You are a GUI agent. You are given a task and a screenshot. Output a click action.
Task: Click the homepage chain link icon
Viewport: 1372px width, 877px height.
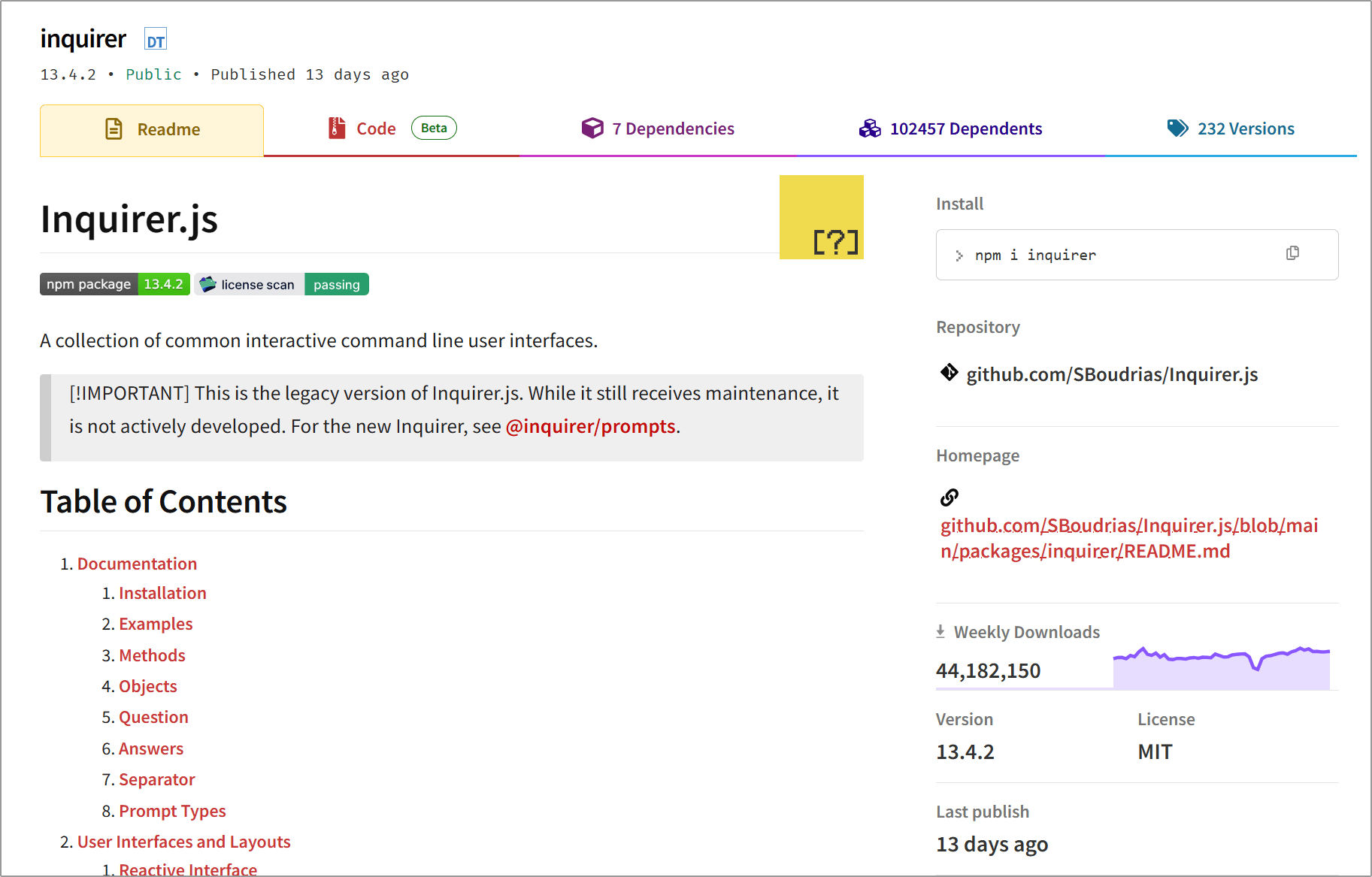point(949,497)
